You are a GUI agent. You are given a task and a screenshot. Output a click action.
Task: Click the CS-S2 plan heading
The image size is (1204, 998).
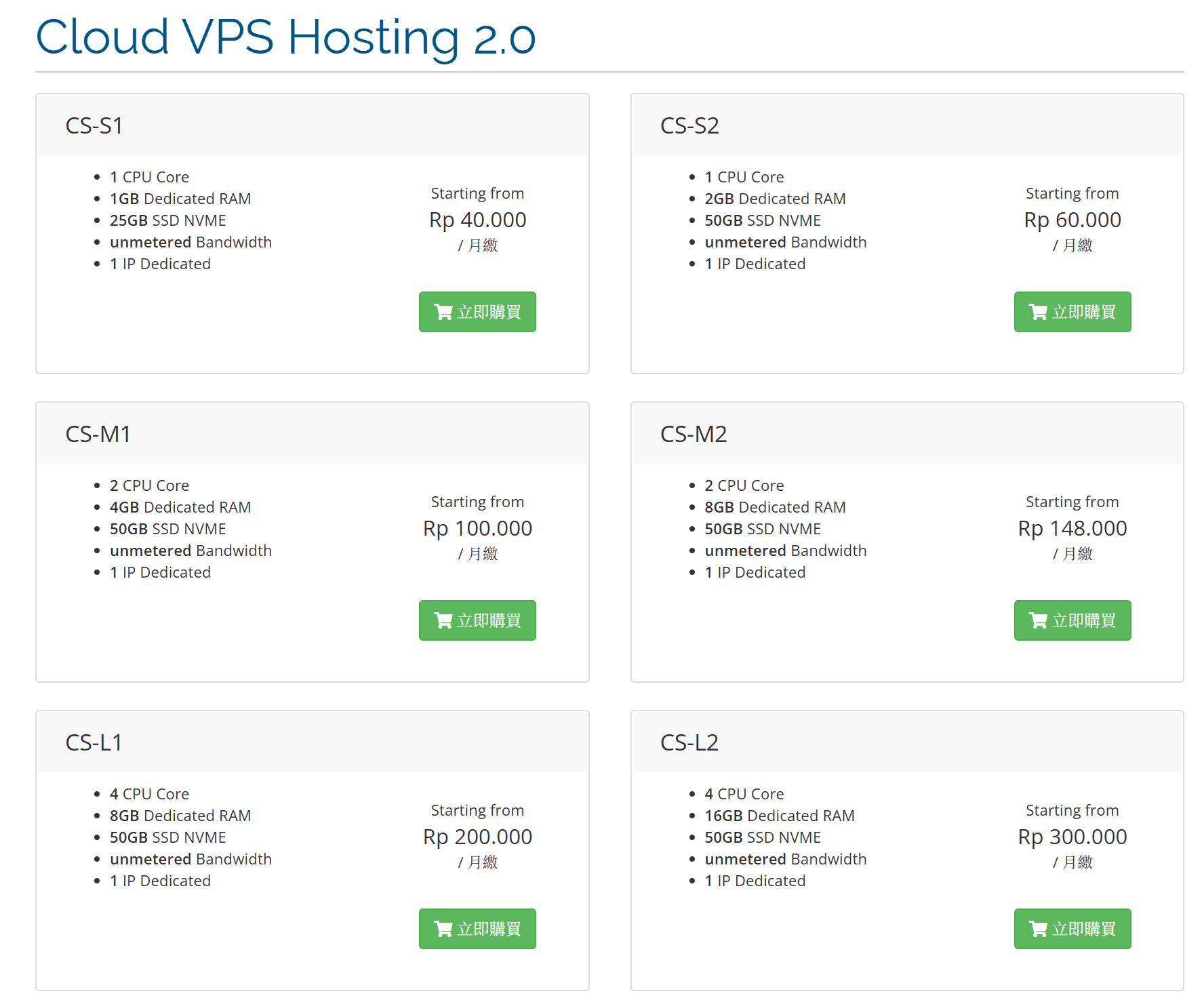(x=689, y=126)
